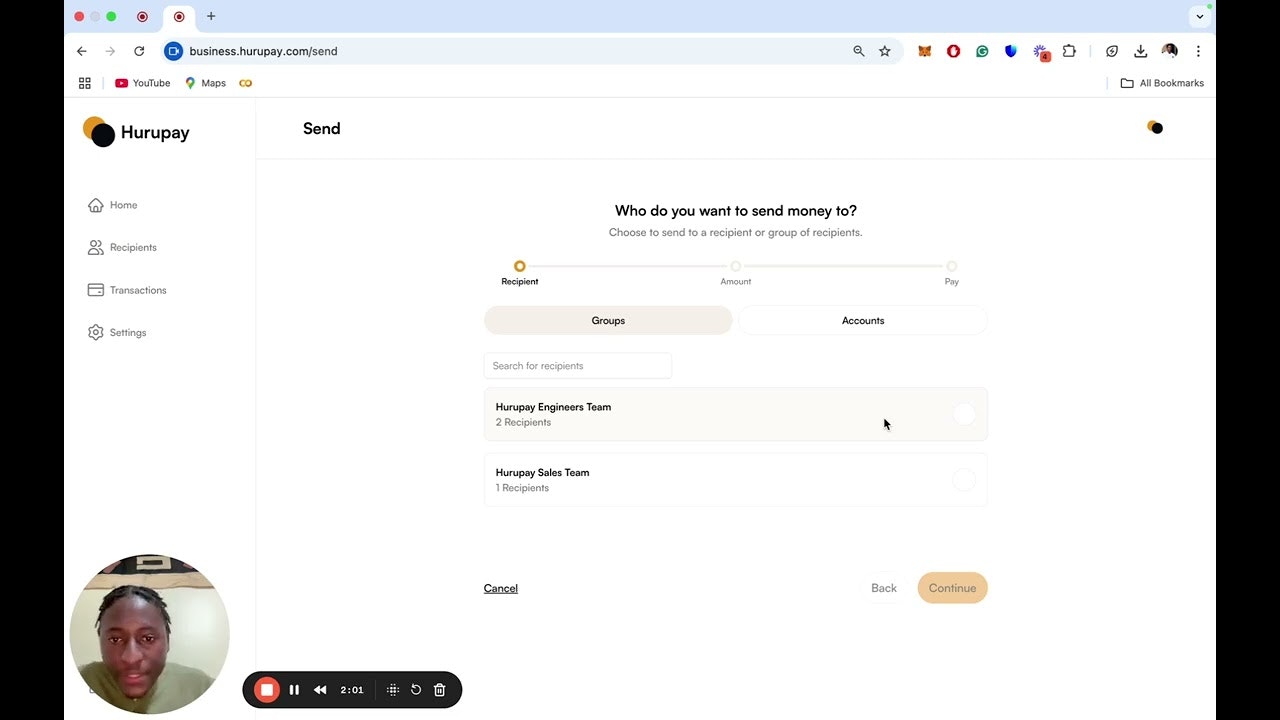Image resolution: width=1280 pixels, height=720 pixels.
Task: Open the tab search dropdown arrow
Action: click(1200, 16)
